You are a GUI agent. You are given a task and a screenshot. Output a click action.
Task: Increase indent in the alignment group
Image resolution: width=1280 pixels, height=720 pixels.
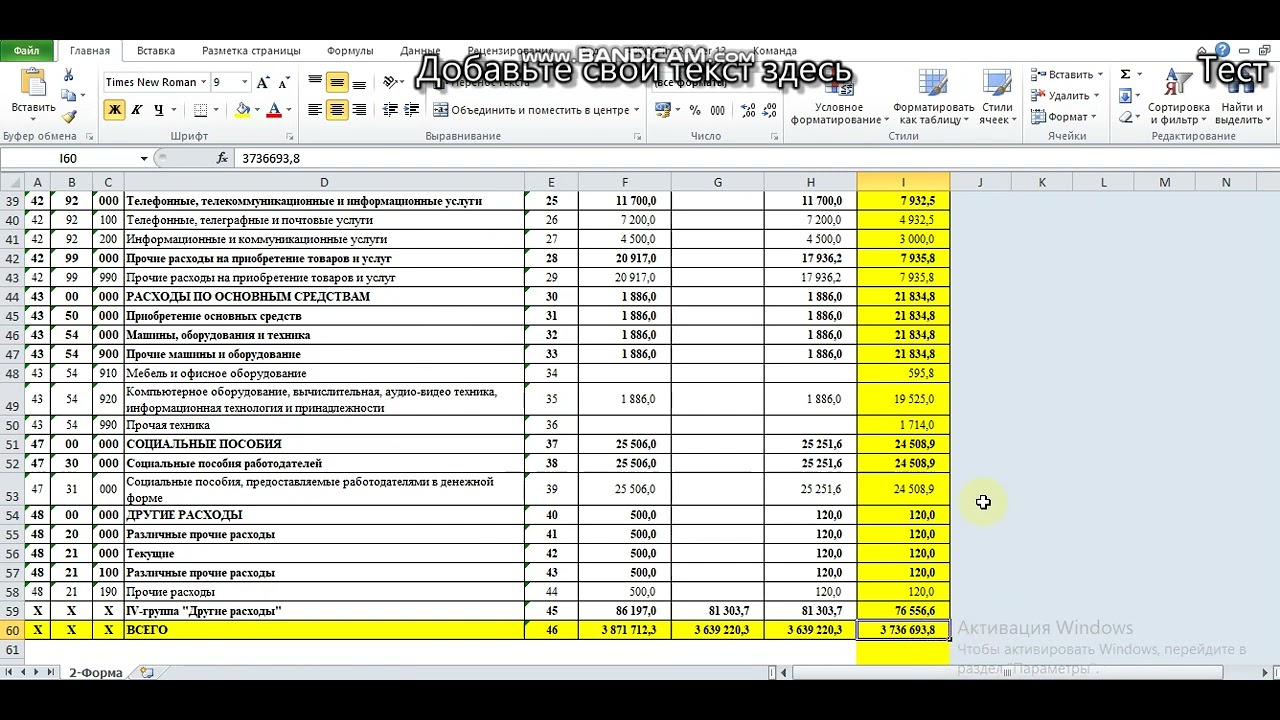413,110
